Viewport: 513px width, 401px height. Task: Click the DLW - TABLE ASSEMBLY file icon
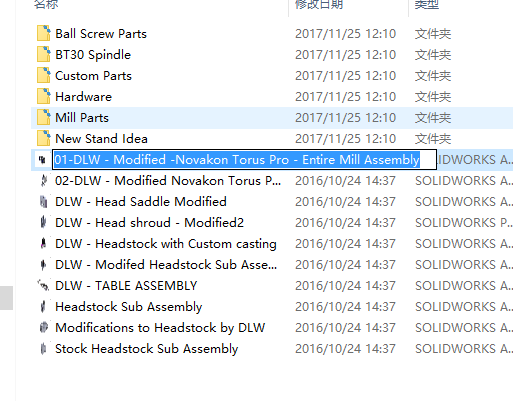pyautogui.click(x=43, y=285)
